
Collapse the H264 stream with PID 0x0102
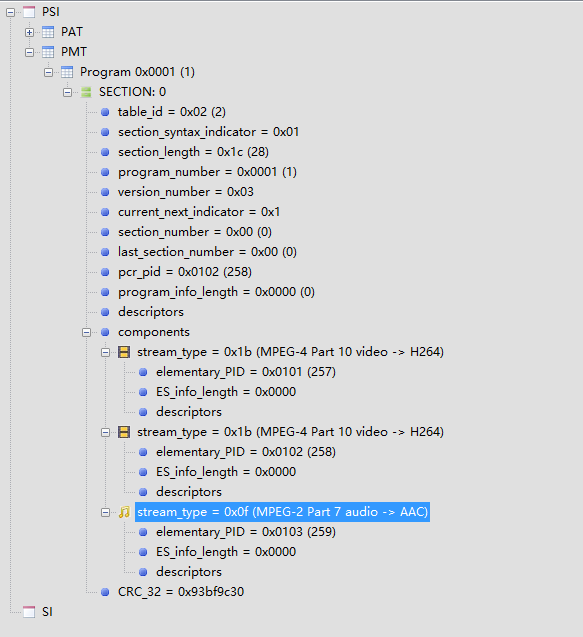[x=105, y=433]
